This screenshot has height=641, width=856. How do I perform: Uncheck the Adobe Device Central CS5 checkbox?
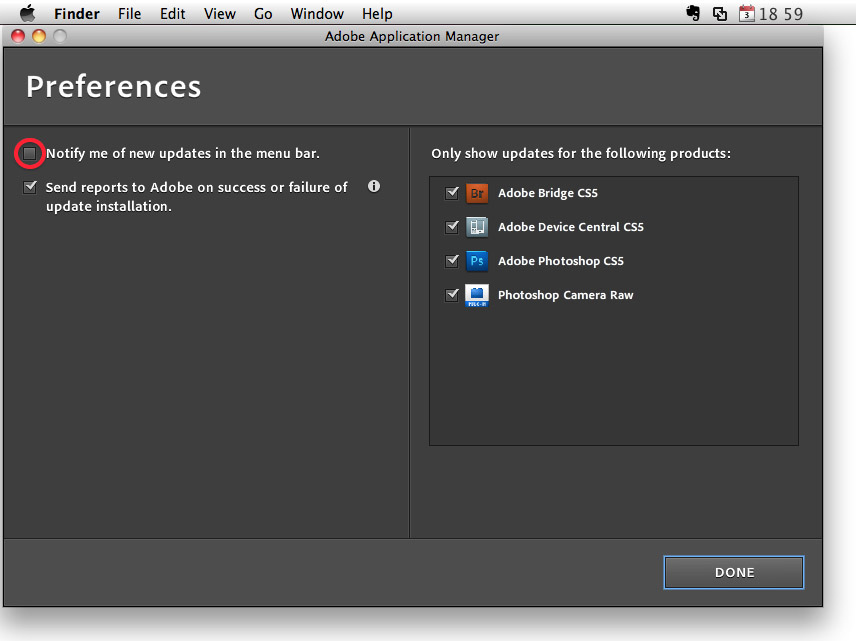tap(451, 227)
